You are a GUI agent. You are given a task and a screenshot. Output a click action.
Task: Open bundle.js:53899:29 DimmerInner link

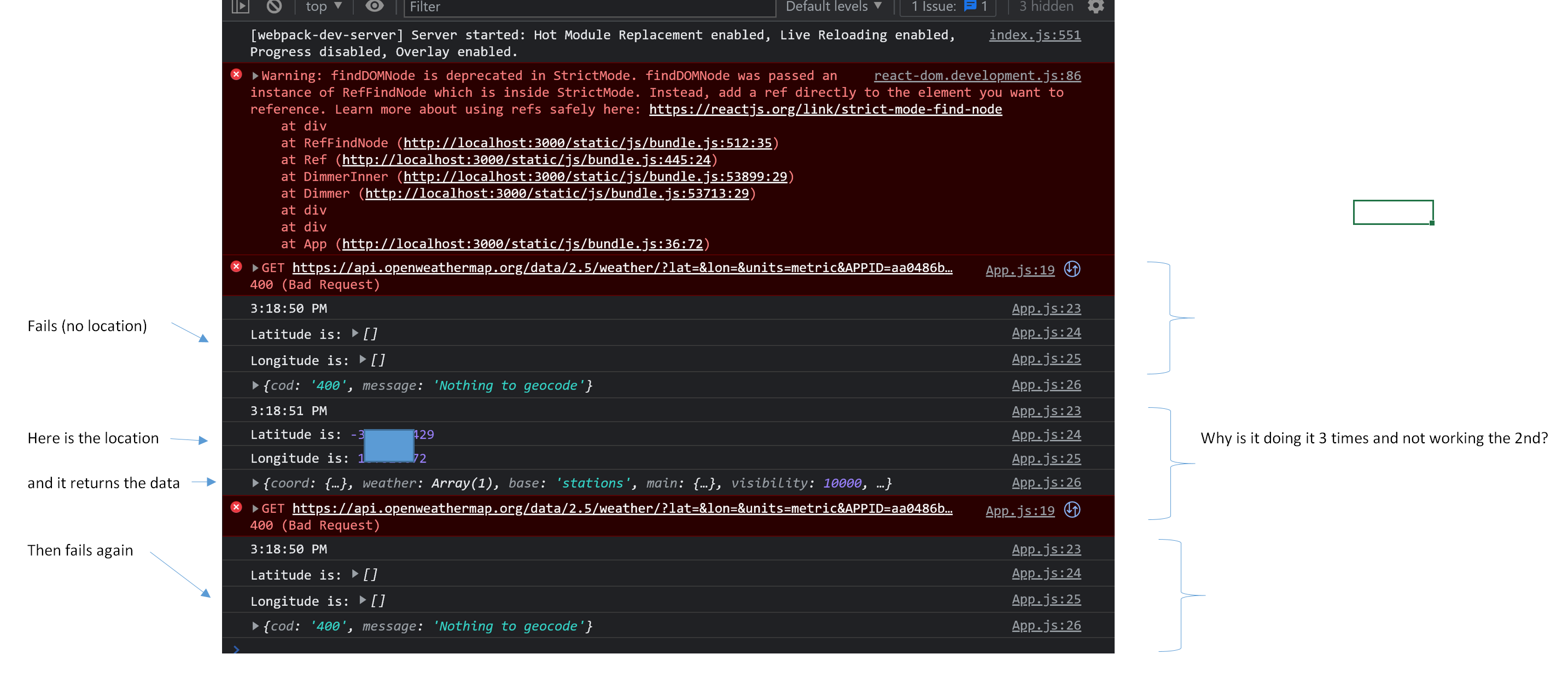595,177
